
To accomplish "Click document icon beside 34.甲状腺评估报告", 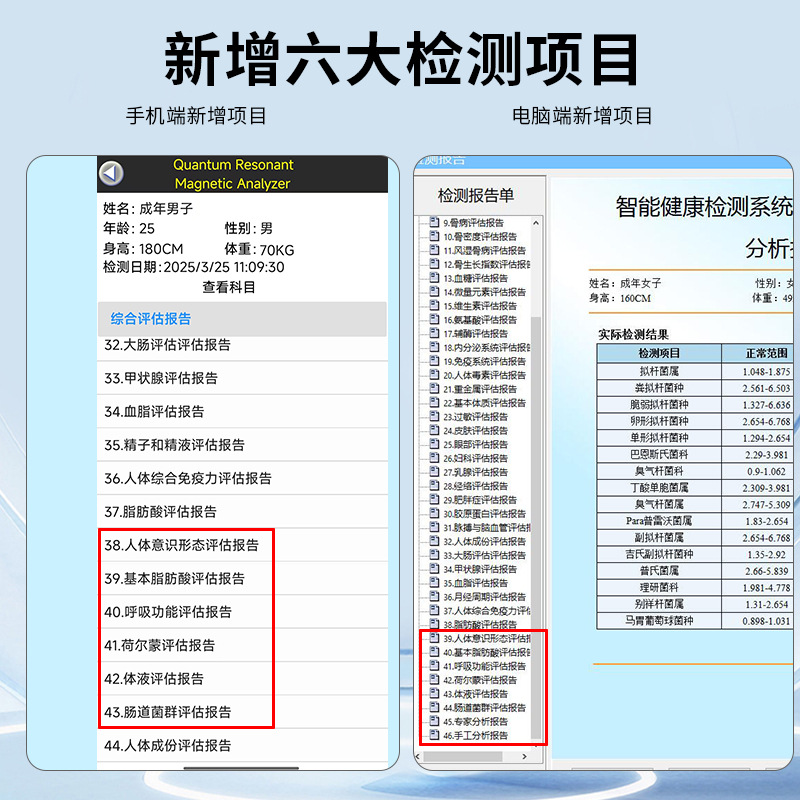I will click(x=434, y=568).
